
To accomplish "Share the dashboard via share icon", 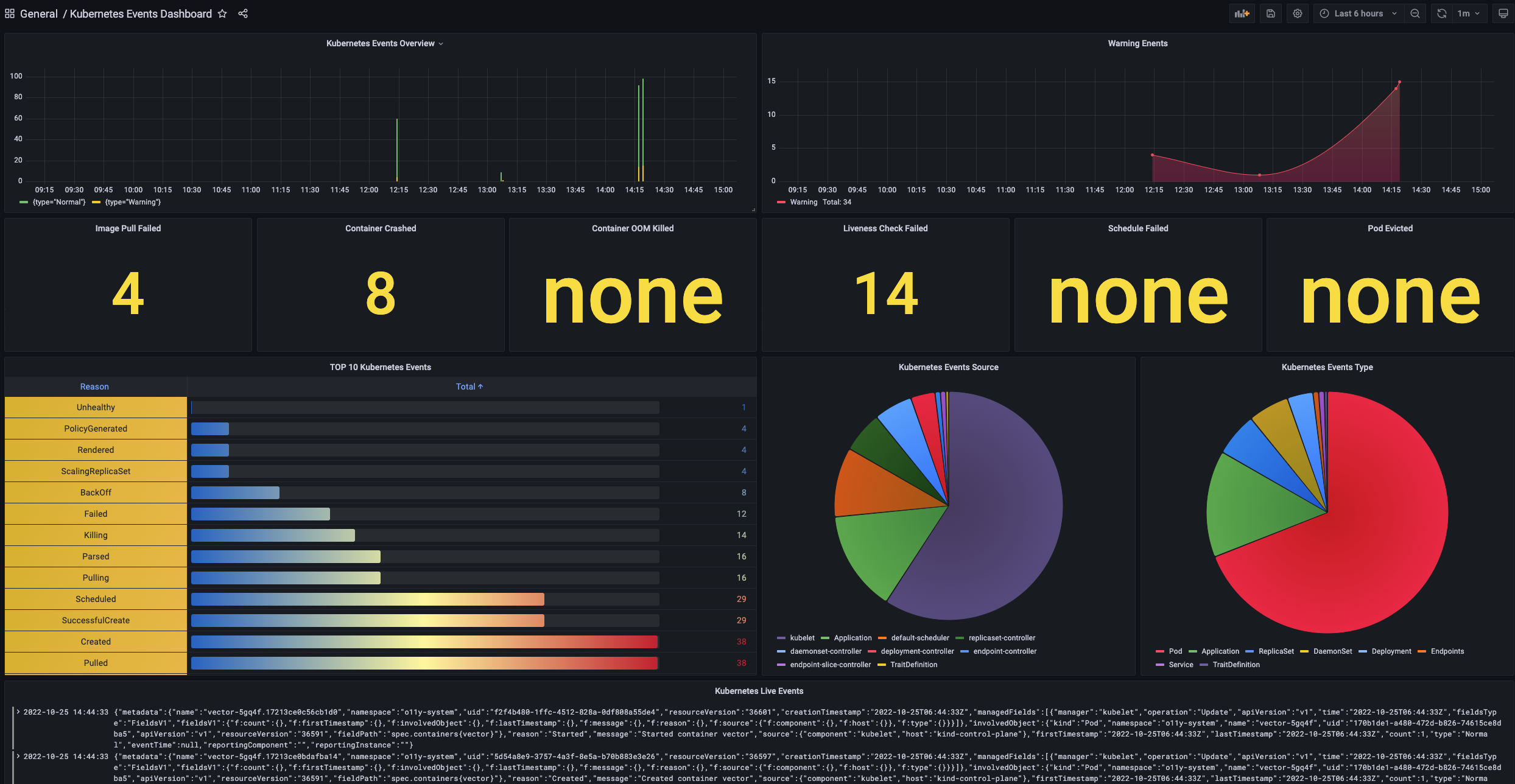I will pos(243,13).
